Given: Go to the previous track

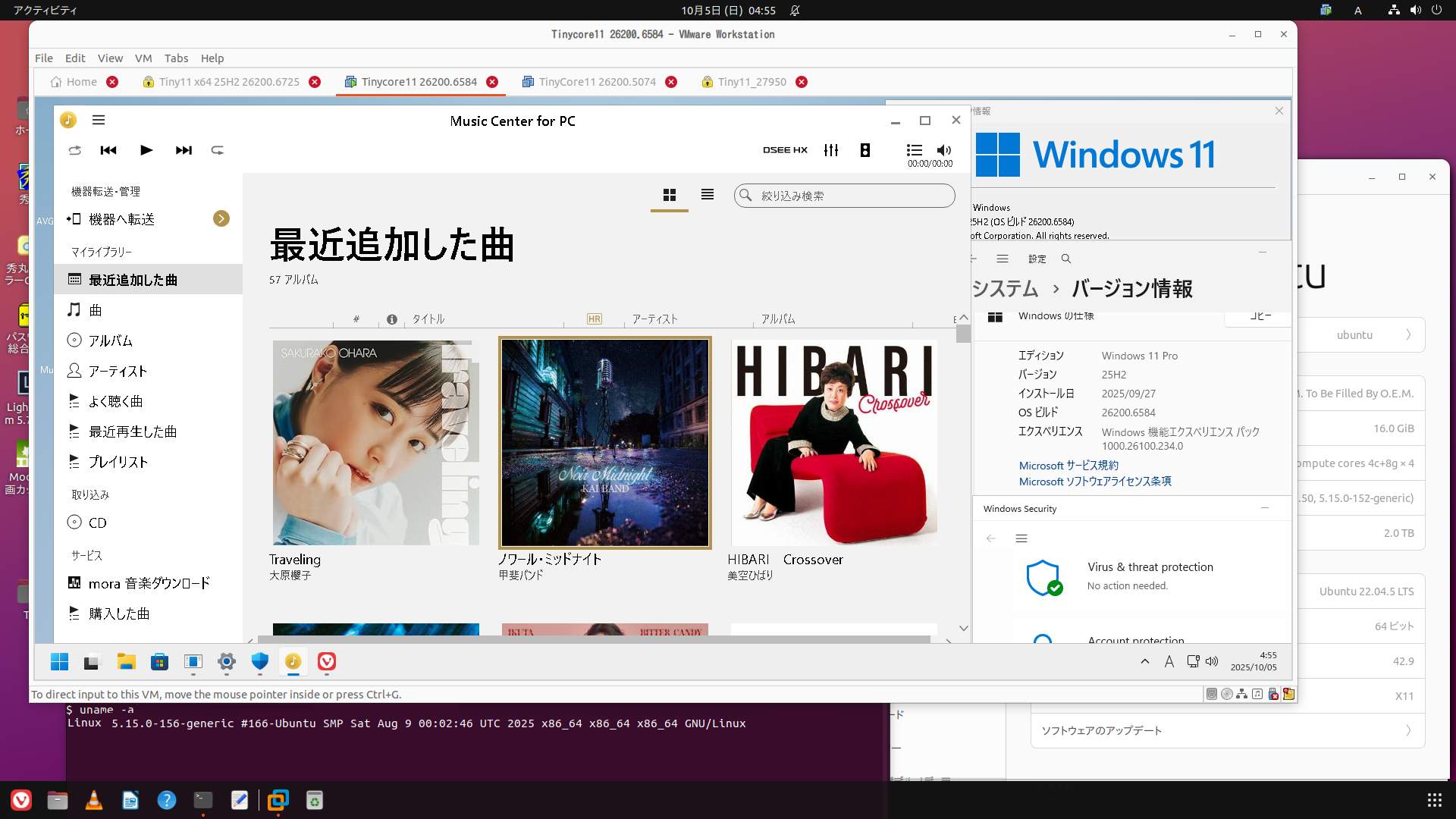Looking at the screenshot, I should (x=108, y=150).
